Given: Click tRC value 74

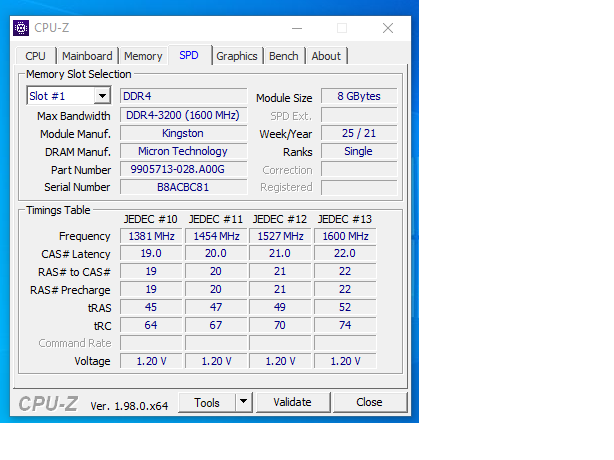Looking at the screenshot, I should click(345, 325).
